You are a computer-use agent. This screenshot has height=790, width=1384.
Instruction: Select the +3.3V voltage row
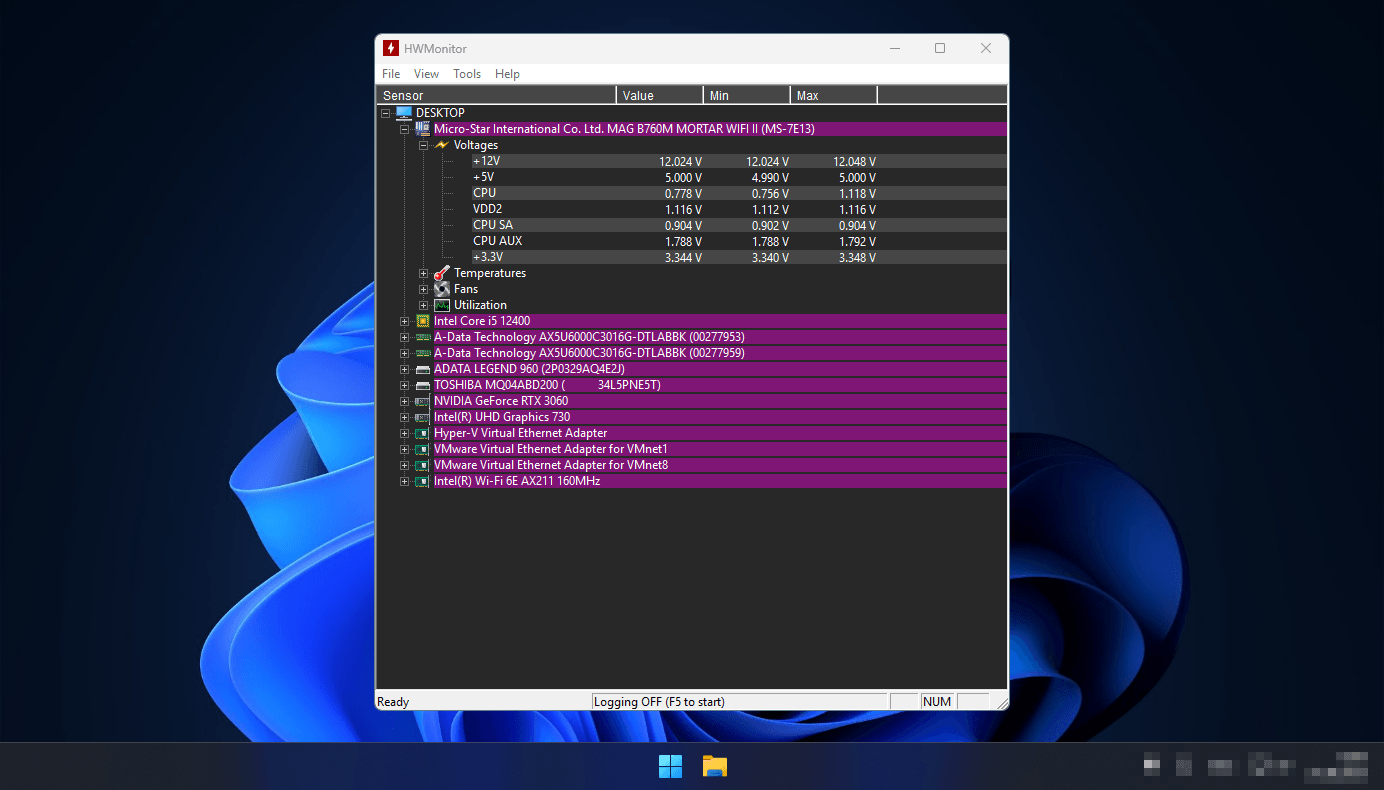739,257
